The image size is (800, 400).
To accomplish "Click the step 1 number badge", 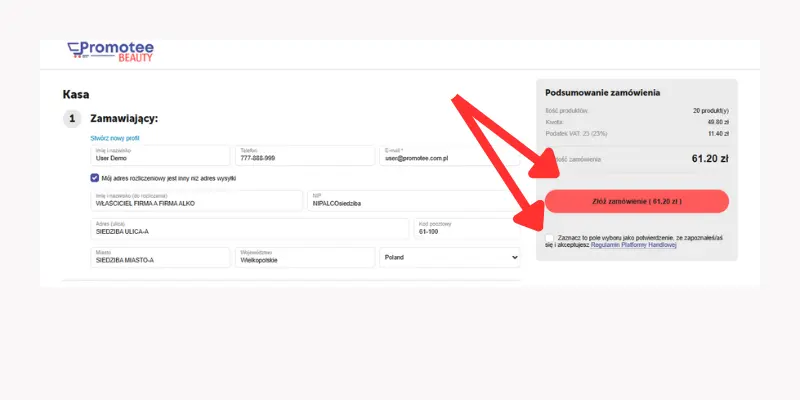I will (71, 119).
